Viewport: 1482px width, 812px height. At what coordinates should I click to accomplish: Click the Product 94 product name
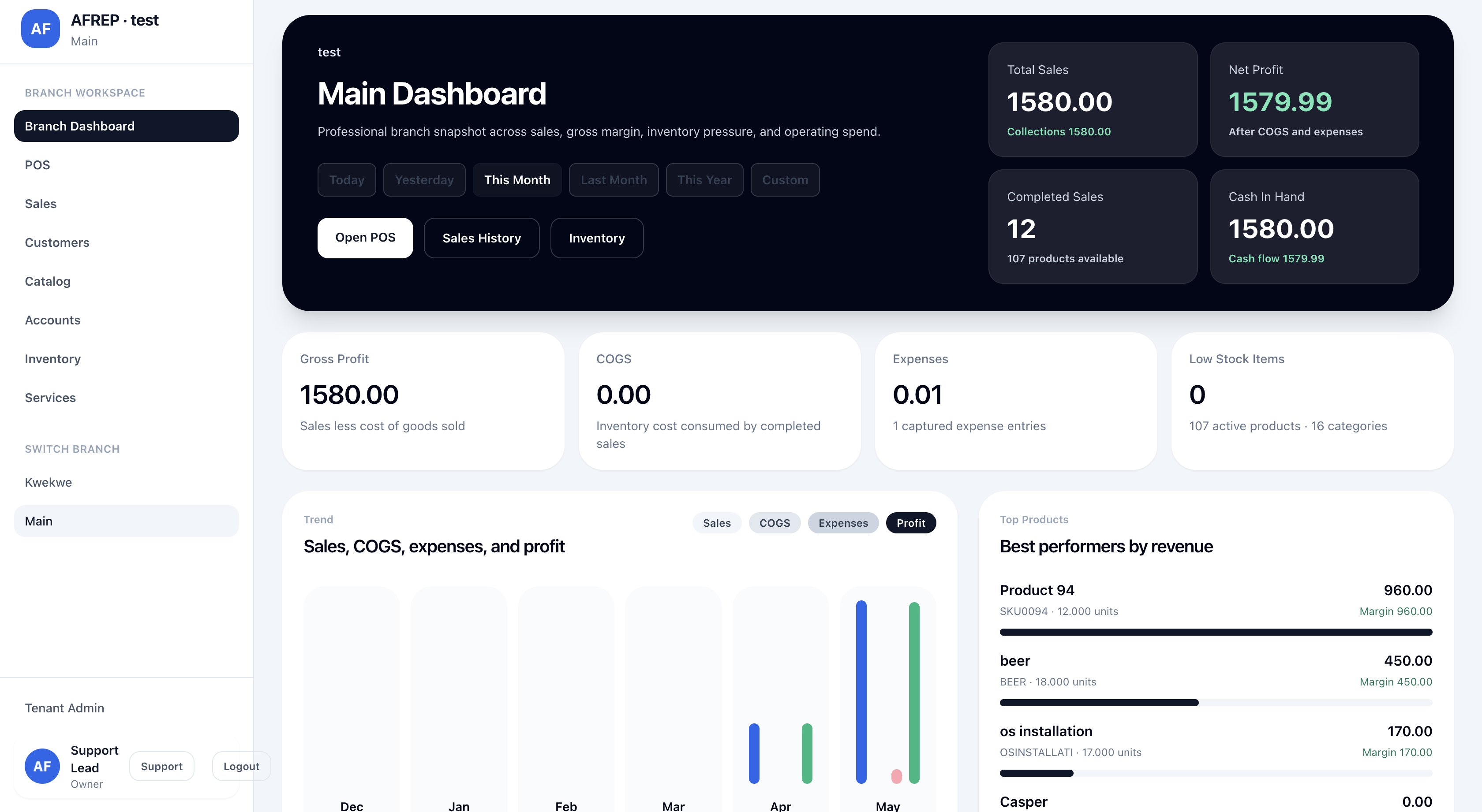click(1037, 590)
